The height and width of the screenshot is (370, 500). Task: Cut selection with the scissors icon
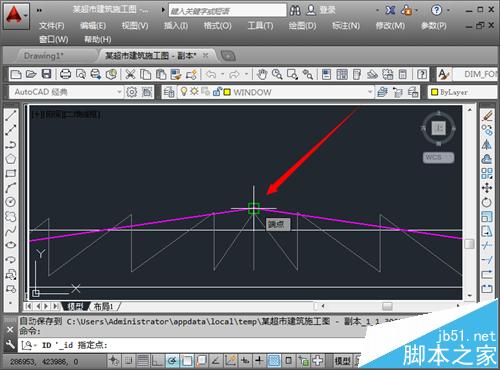click(130, 74)
